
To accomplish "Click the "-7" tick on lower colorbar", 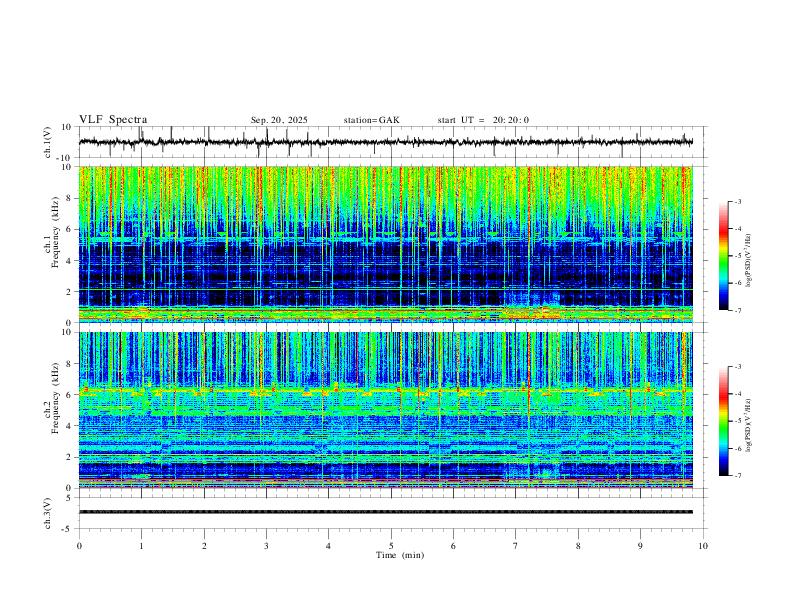I will pyautogui.click(x=737, y=475).
